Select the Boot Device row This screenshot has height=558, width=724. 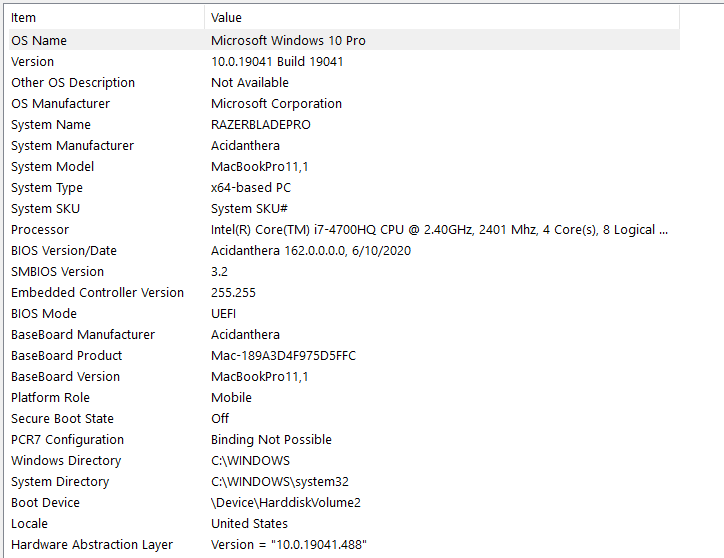pyautogui.click(x=46, y=502)
